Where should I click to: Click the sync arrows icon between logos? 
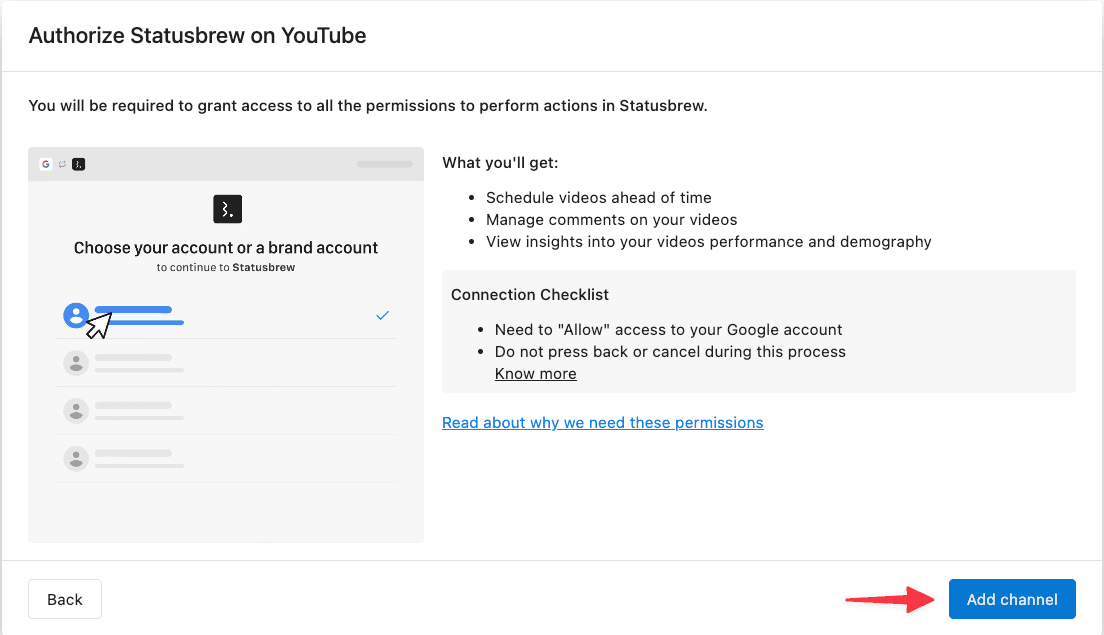62,164
